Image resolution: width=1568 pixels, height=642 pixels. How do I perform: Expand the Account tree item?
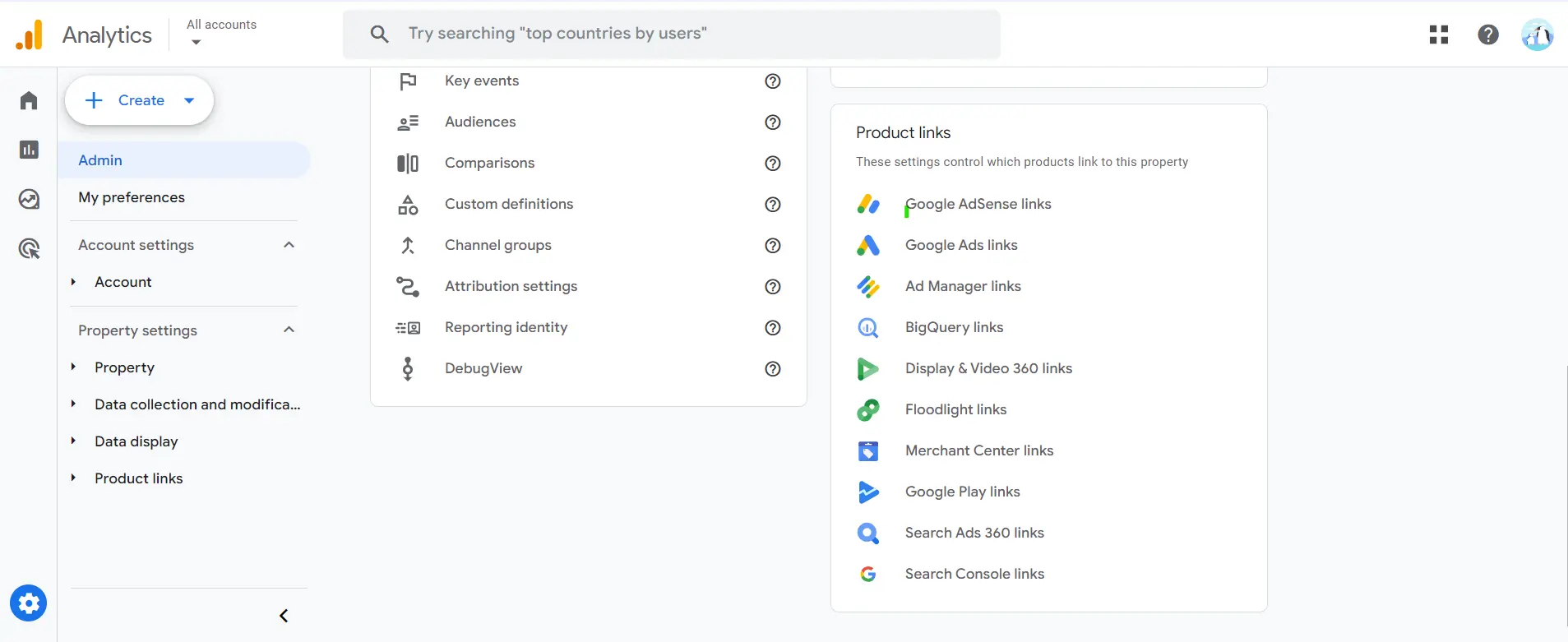coord(73,282)
